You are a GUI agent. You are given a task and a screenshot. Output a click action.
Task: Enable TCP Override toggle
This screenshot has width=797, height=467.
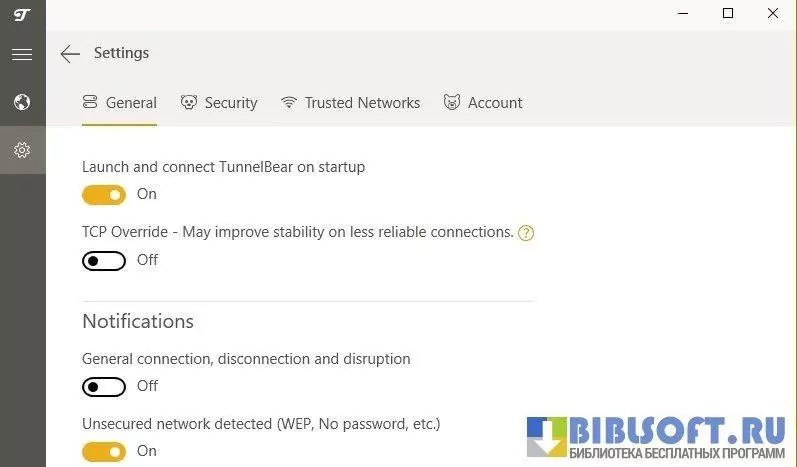pos(104,261)
